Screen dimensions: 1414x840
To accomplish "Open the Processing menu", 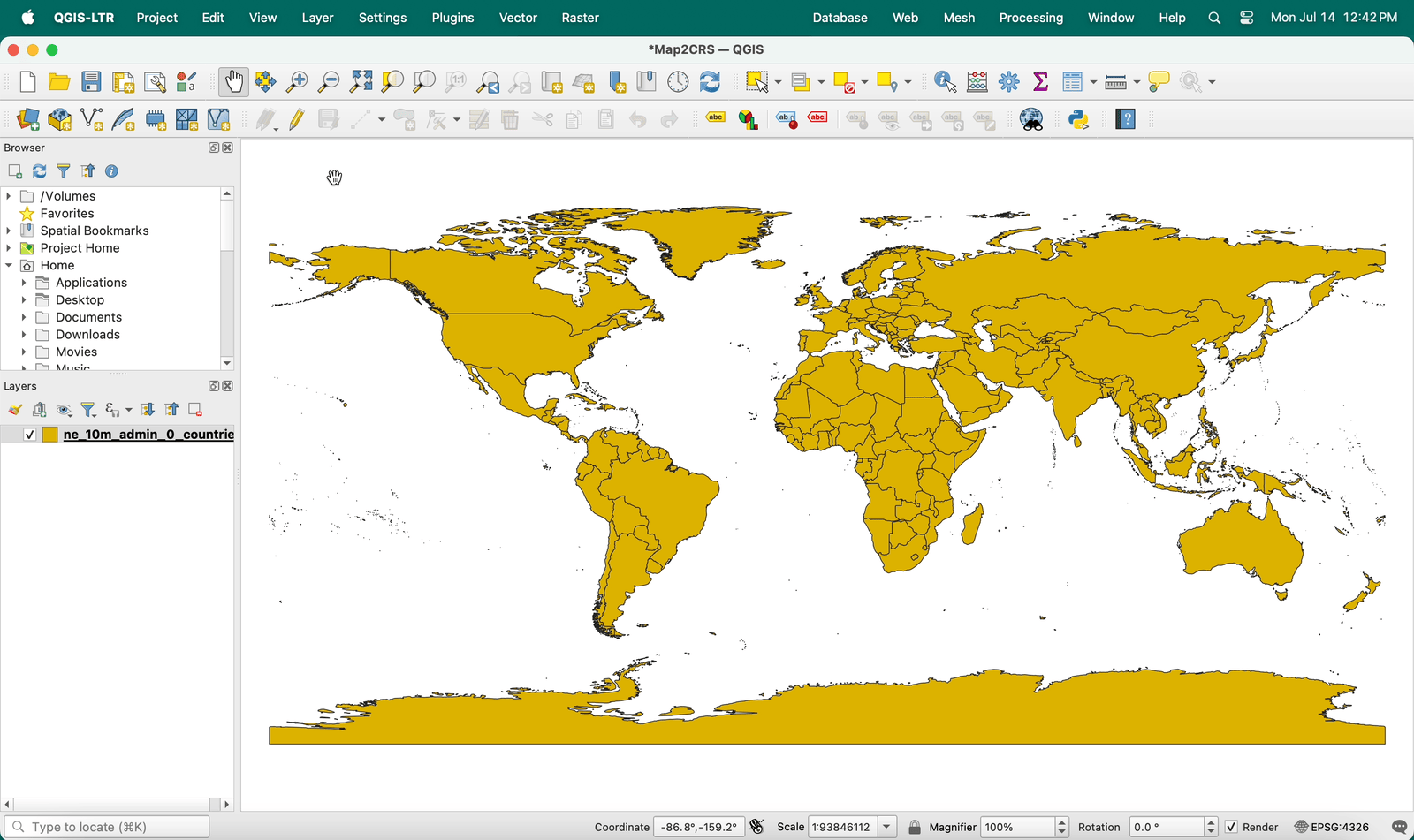I will 1031,18.
